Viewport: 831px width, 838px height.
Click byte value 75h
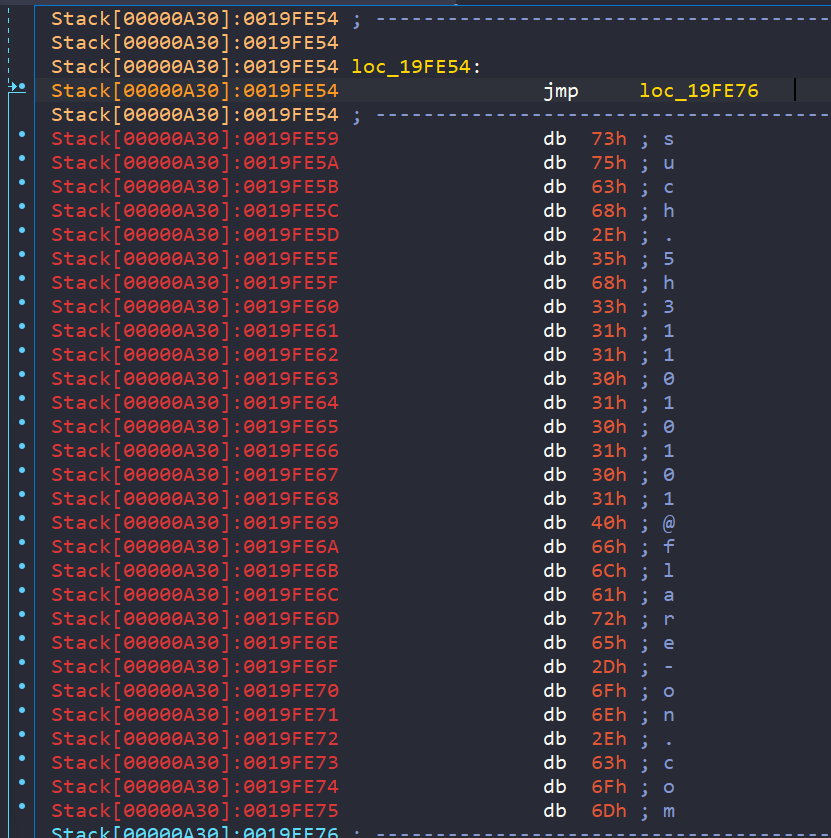(x=609, y=163)
